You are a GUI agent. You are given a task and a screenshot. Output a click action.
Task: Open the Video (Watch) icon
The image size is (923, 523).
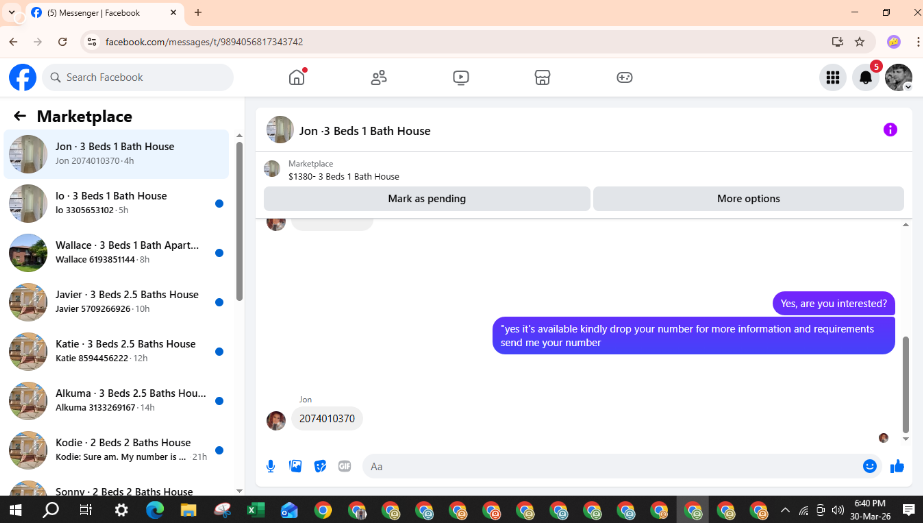pos(461,77)
